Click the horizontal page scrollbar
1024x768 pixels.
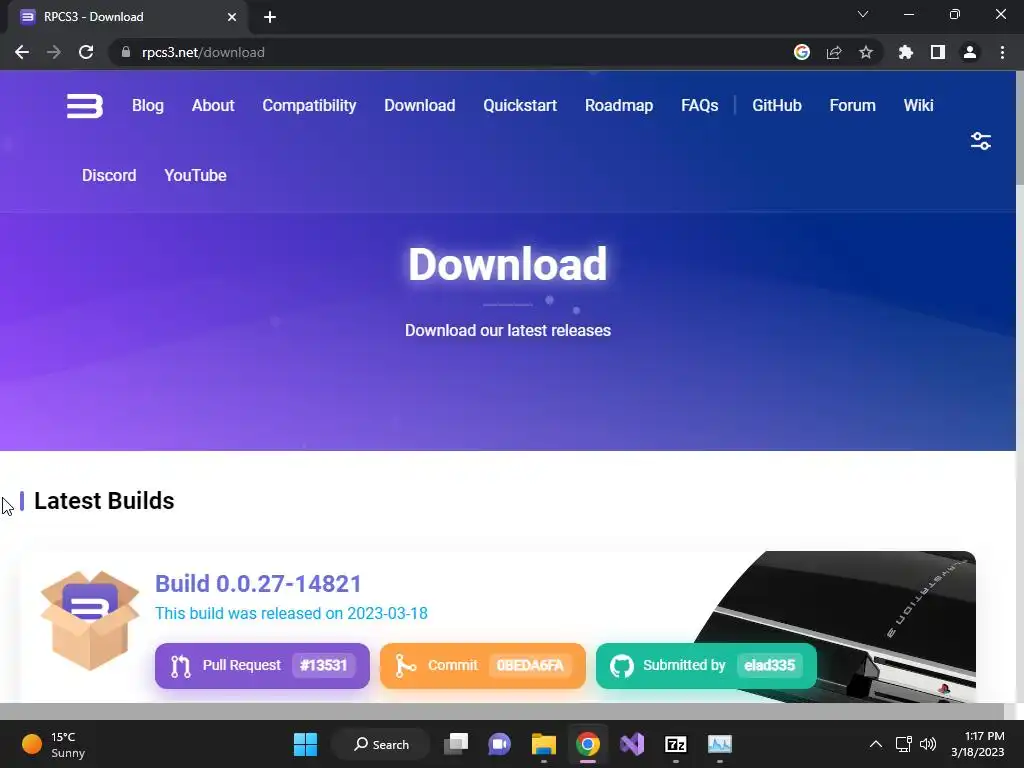pyautogui.click(x=502, y=711)
